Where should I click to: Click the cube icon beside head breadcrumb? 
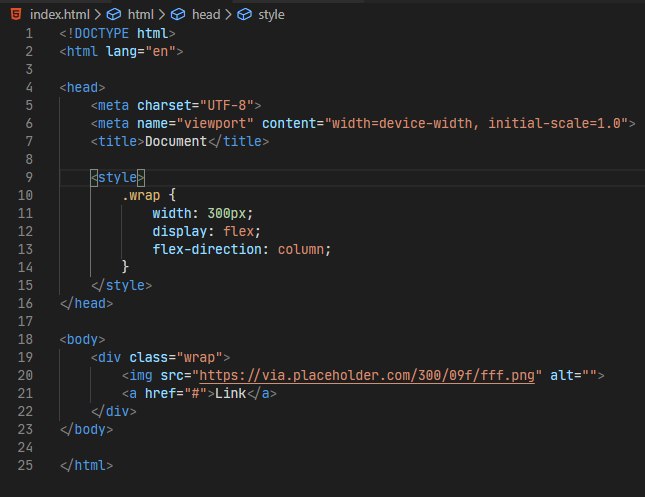point(178,14)
